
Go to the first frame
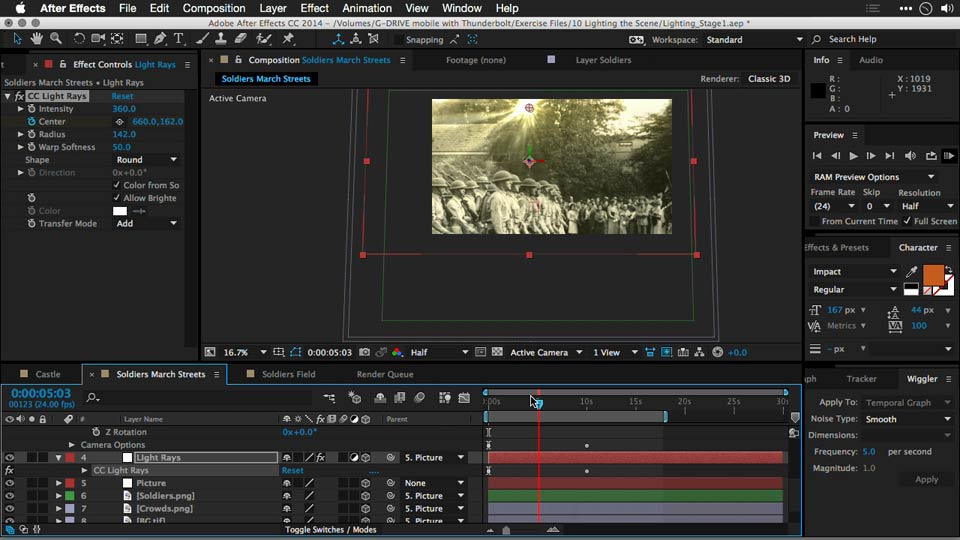817,156
